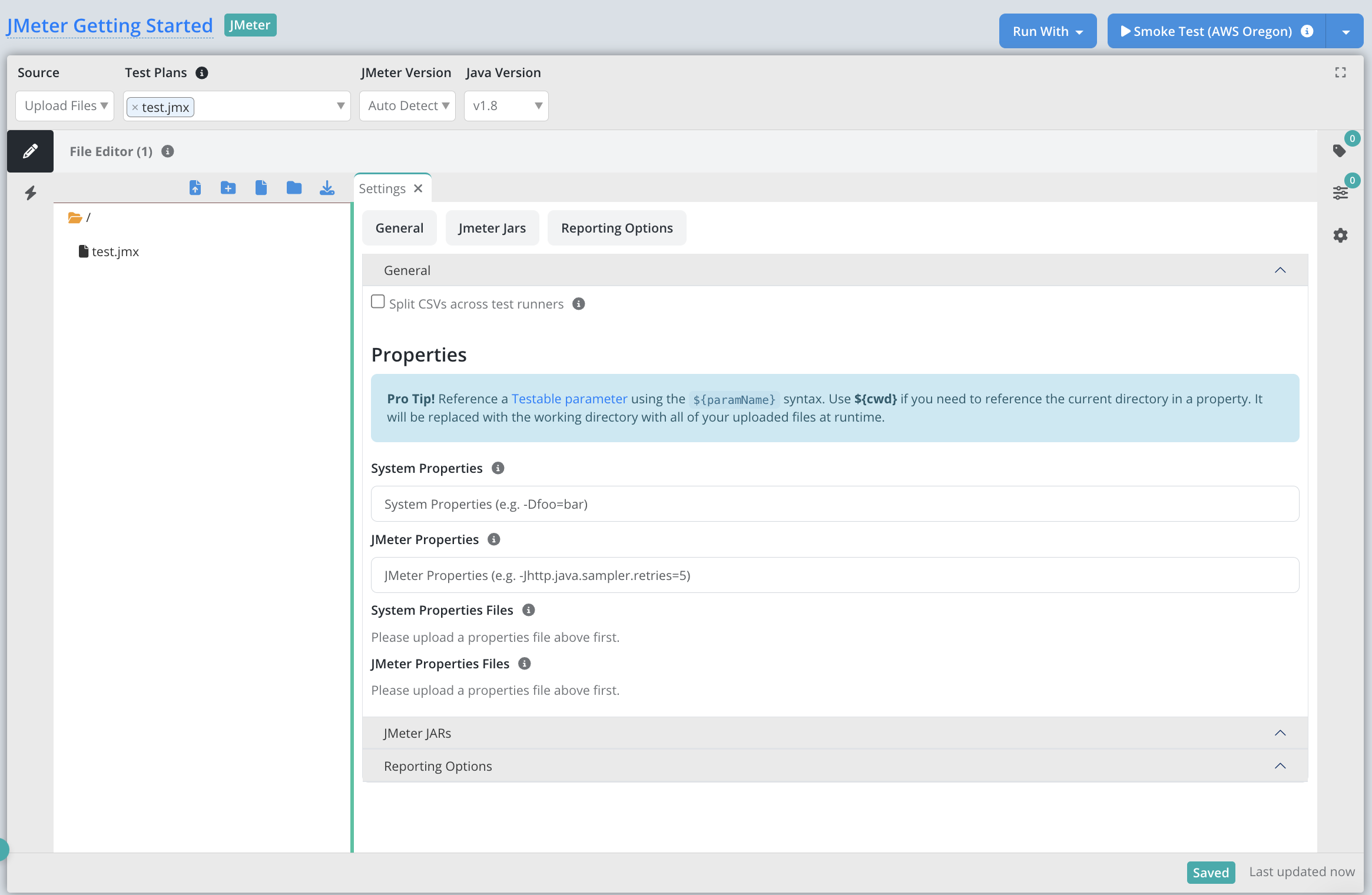The height and width of the screenshot is (895, 1372).
Task: Click the JMeter Getting Started title
Action: (x=110, y=26)
